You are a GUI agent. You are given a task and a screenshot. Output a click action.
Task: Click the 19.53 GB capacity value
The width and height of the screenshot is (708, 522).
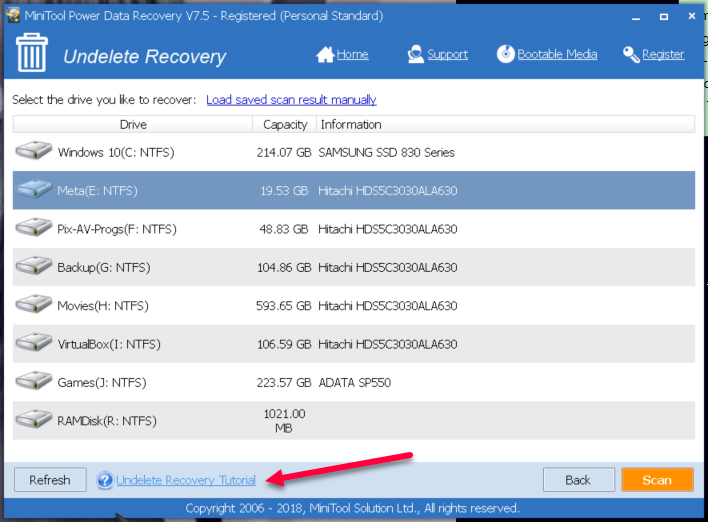[x=284, y=191]
